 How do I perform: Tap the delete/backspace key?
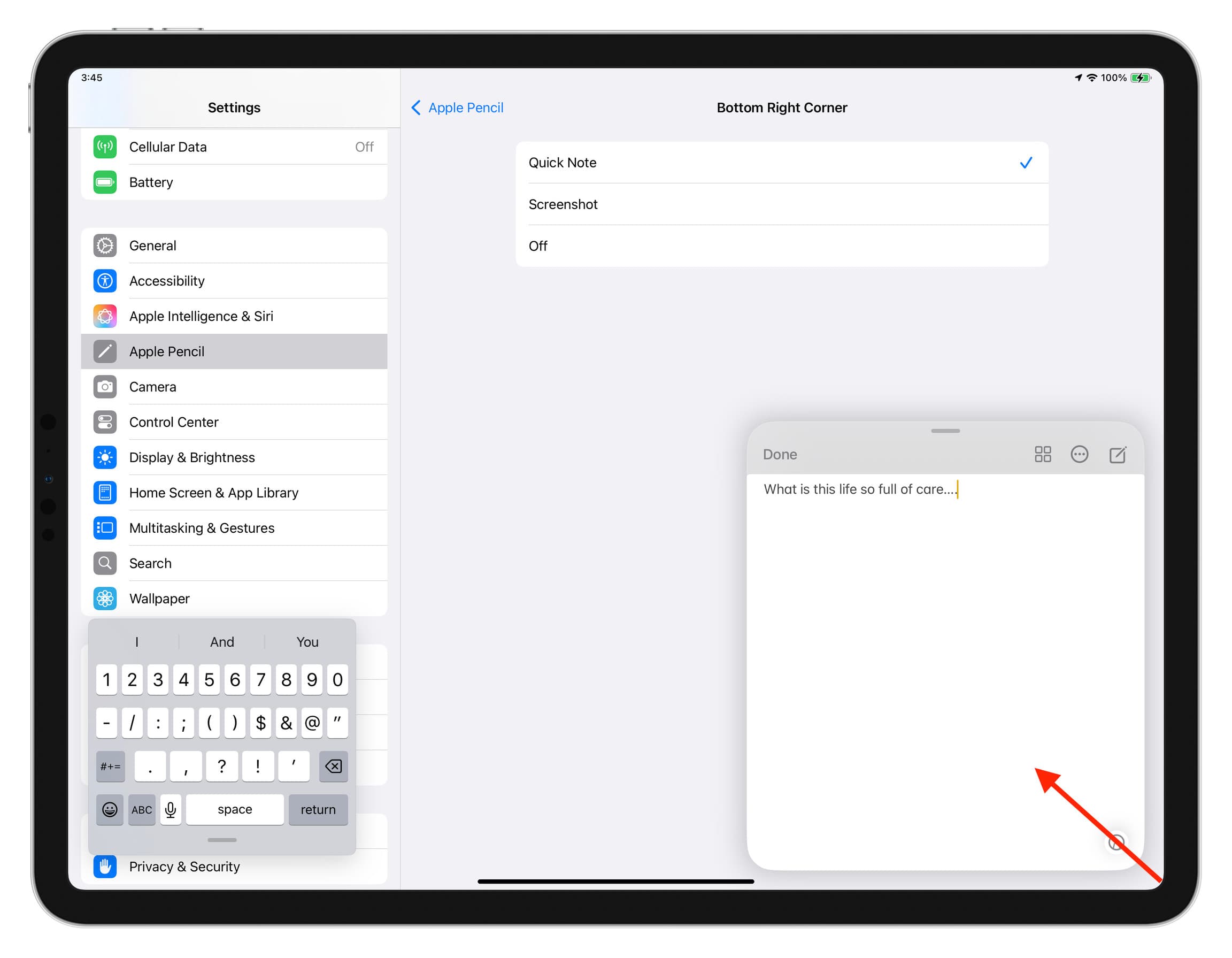click(336, 766)
